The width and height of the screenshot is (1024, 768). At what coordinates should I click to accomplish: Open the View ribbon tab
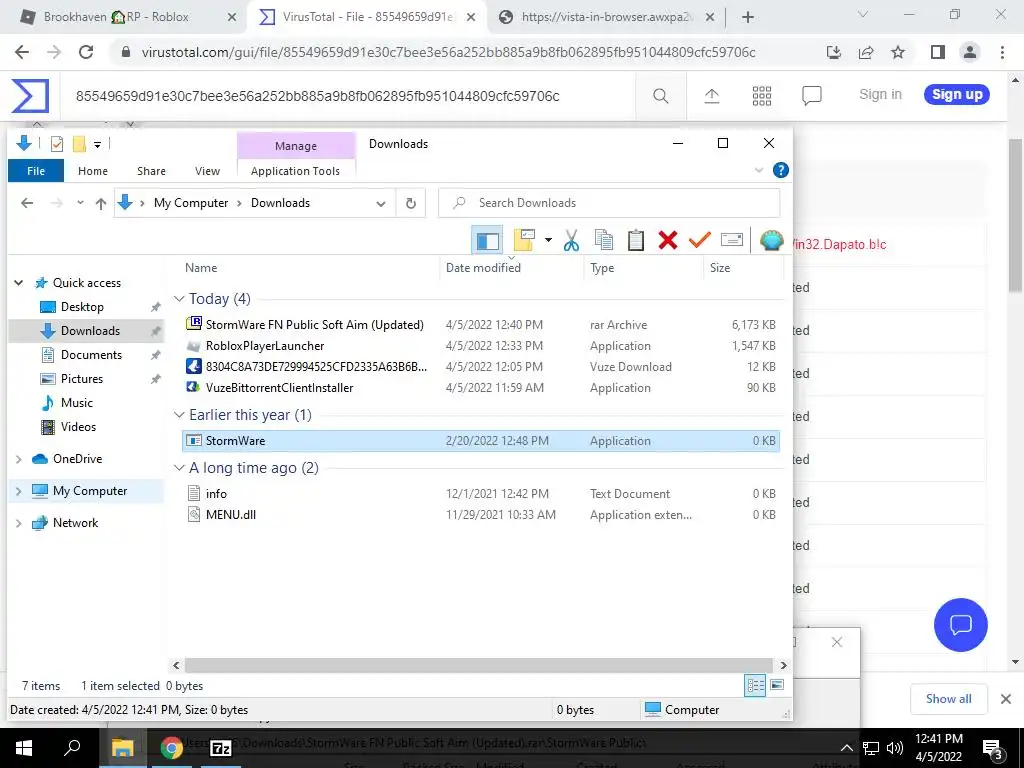[207, 171]
